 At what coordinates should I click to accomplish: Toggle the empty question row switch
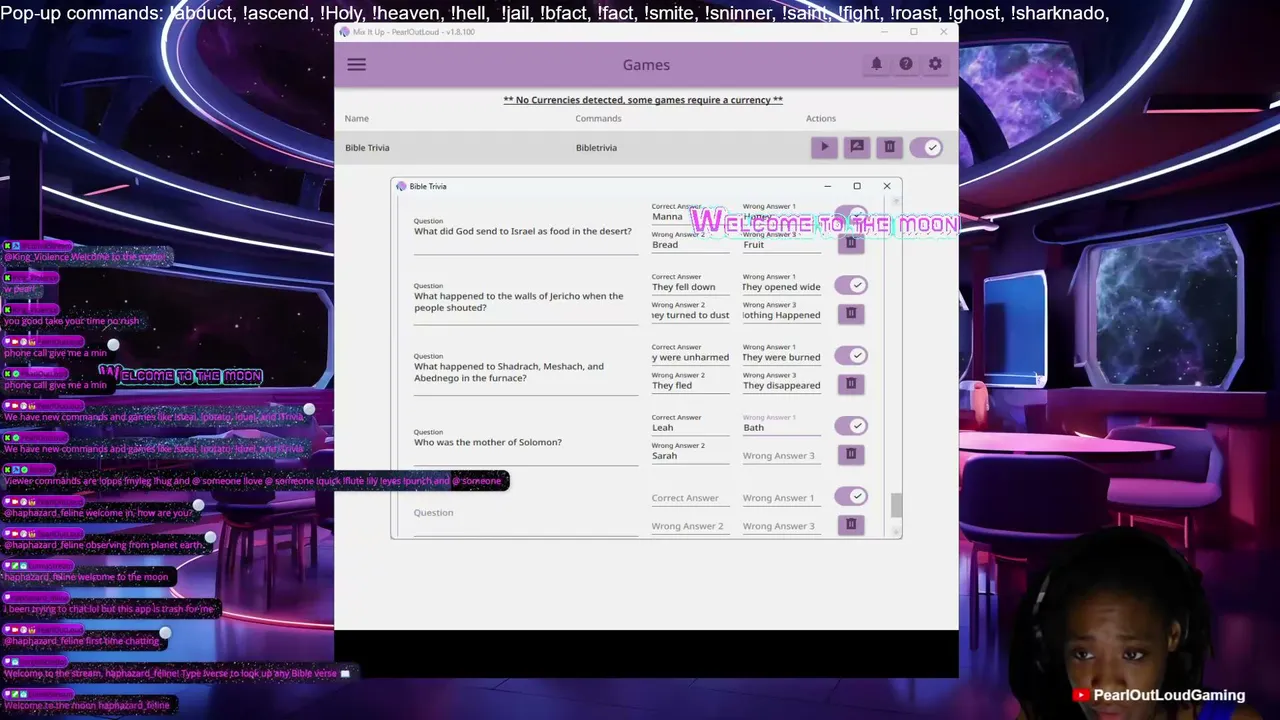point(851,496)
